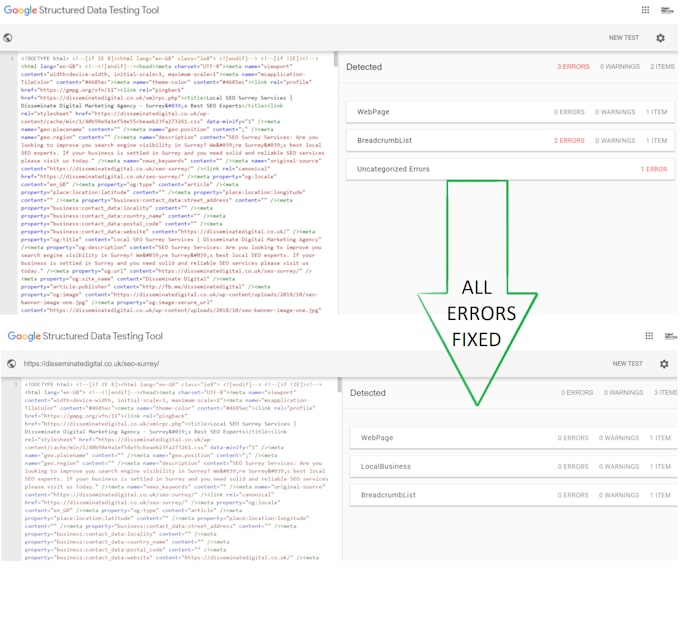
Task: Expand WebPage row in upper results
Action: click(510, 112)
